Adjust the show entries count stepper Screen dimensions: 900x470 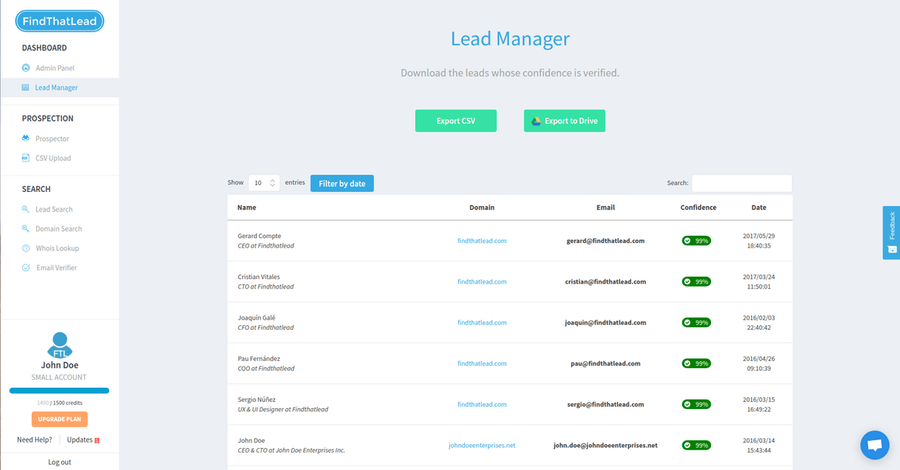273,183
